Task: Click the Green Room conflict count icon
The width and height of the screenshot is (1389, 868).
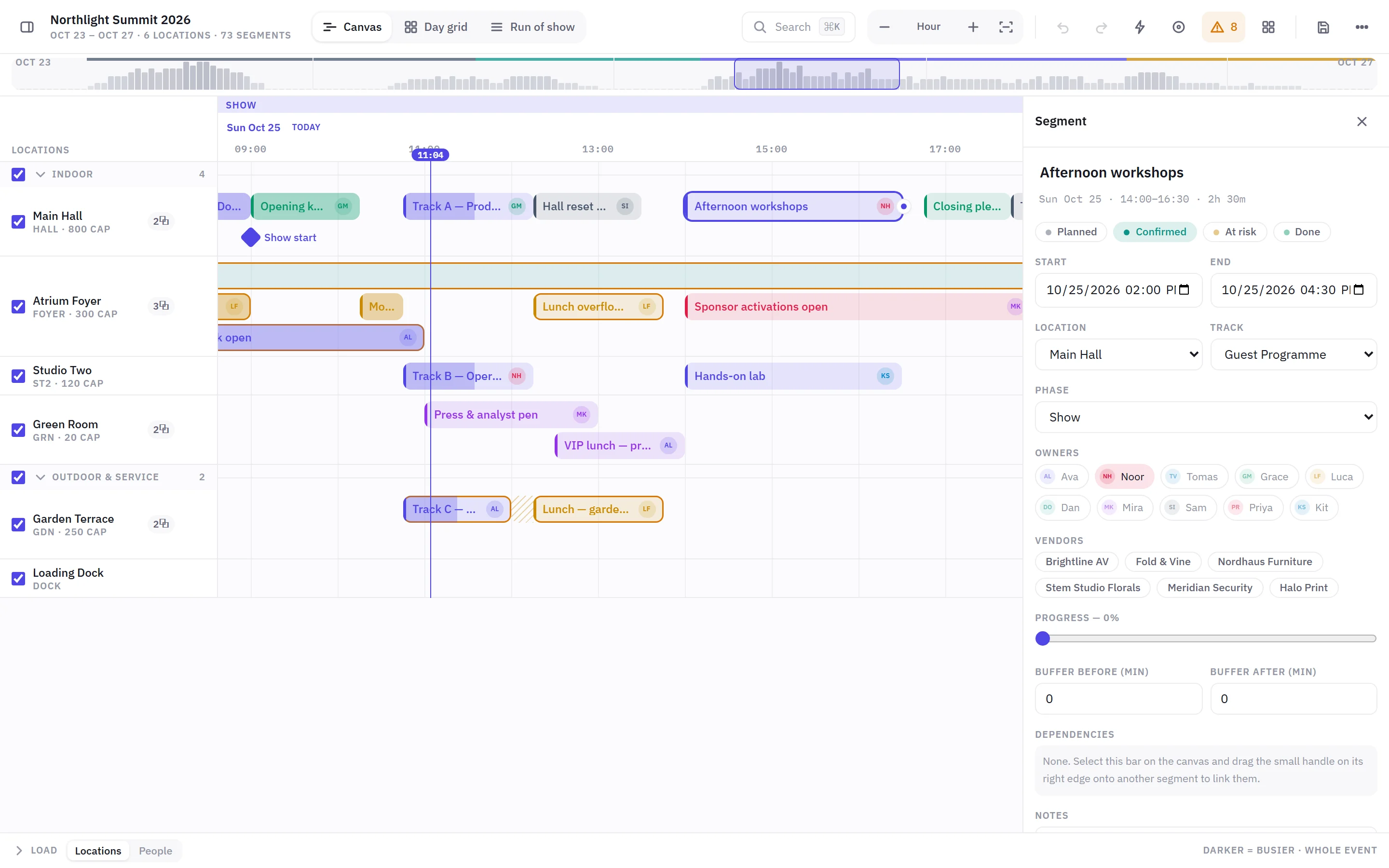Action: 161,429
